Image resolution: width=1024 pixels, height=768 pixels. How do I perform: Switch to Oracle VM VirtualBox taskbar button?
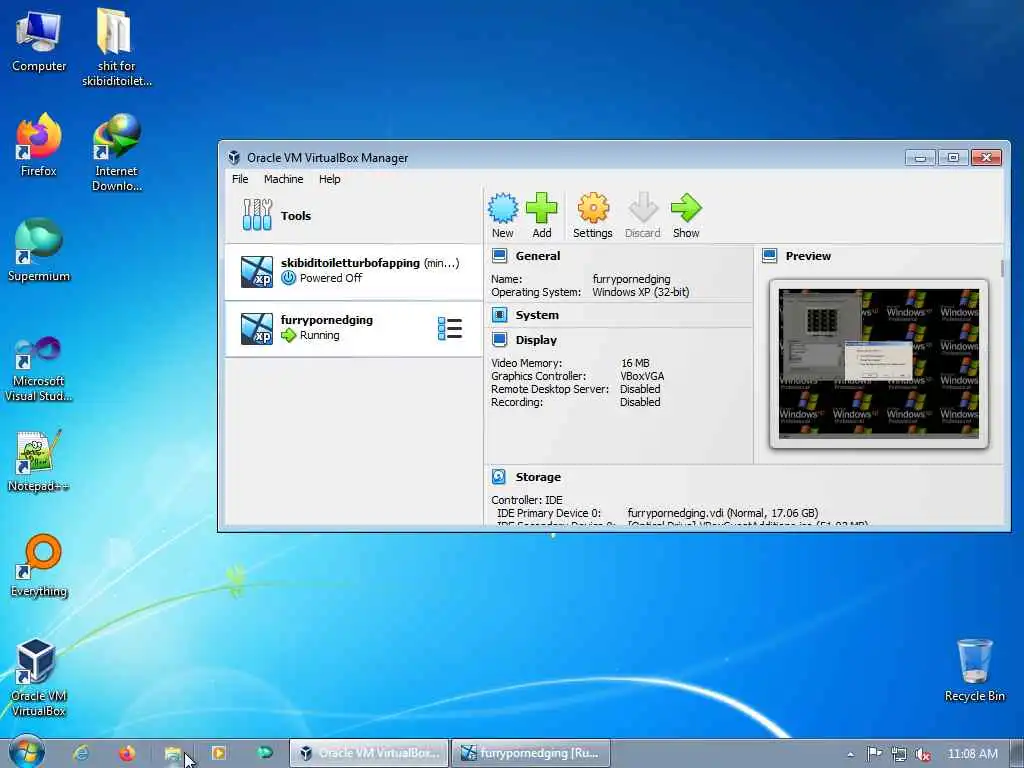[370, 753]
